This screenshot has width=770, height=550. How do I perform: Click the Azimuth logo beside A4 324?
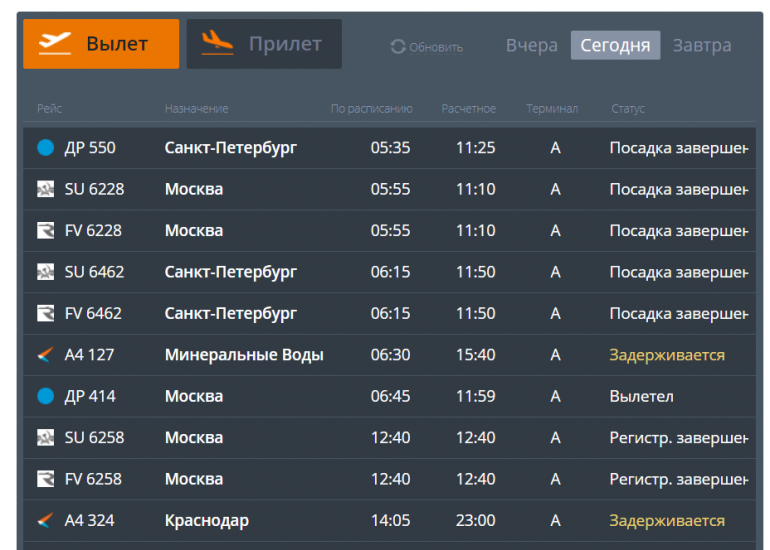[x=45, y=521]
